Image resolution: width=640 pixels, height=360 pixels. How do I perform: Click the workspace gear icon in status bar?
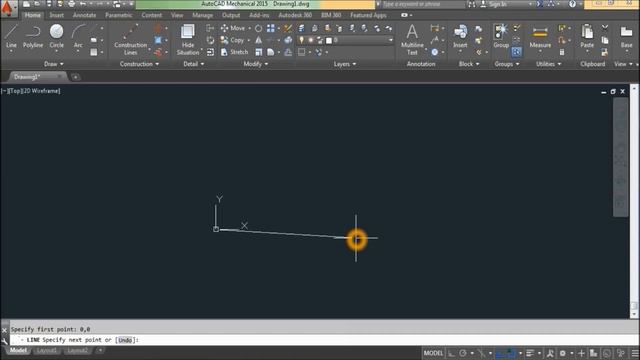click(x=563, y=353)
